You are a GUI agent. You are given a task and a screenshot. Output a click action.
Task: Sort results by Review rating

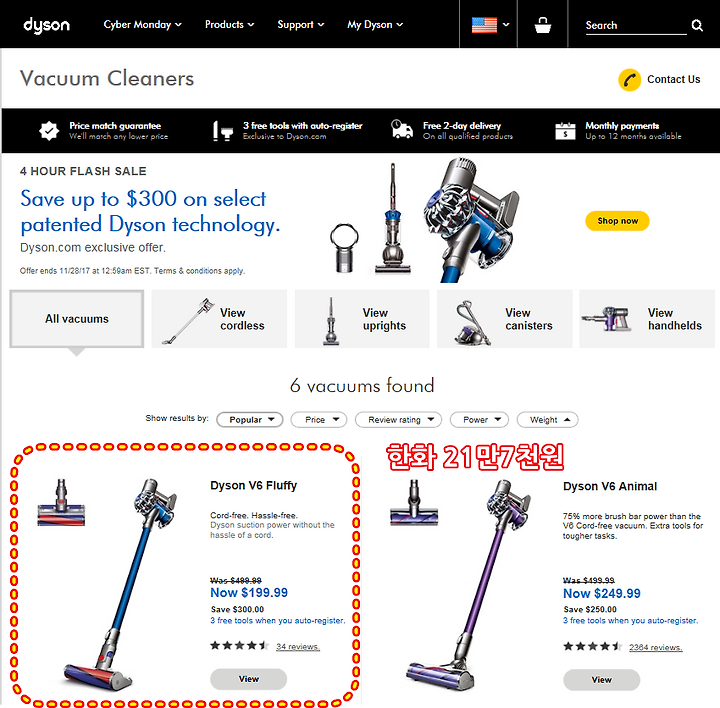[398, 420]
